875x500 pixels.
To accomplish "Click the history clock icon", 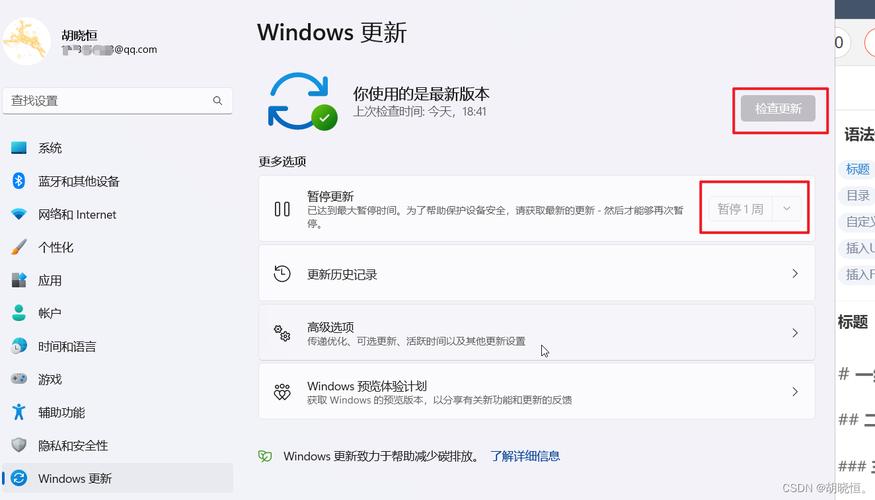I will [x=282, y=274].
